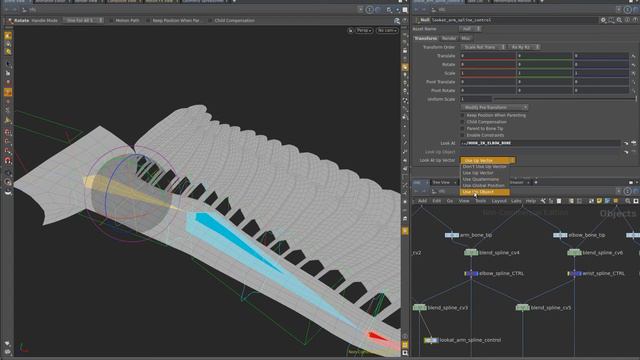The width and height of the screenshot is (640, 360).
Task: Click the Look At node chooser icon
Action: coord(633,143)
